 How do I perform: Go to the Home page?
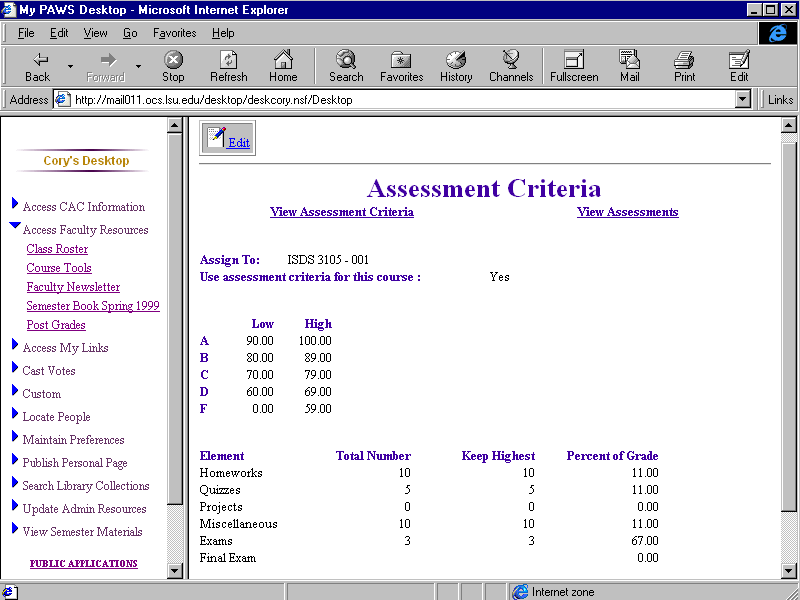283,67
